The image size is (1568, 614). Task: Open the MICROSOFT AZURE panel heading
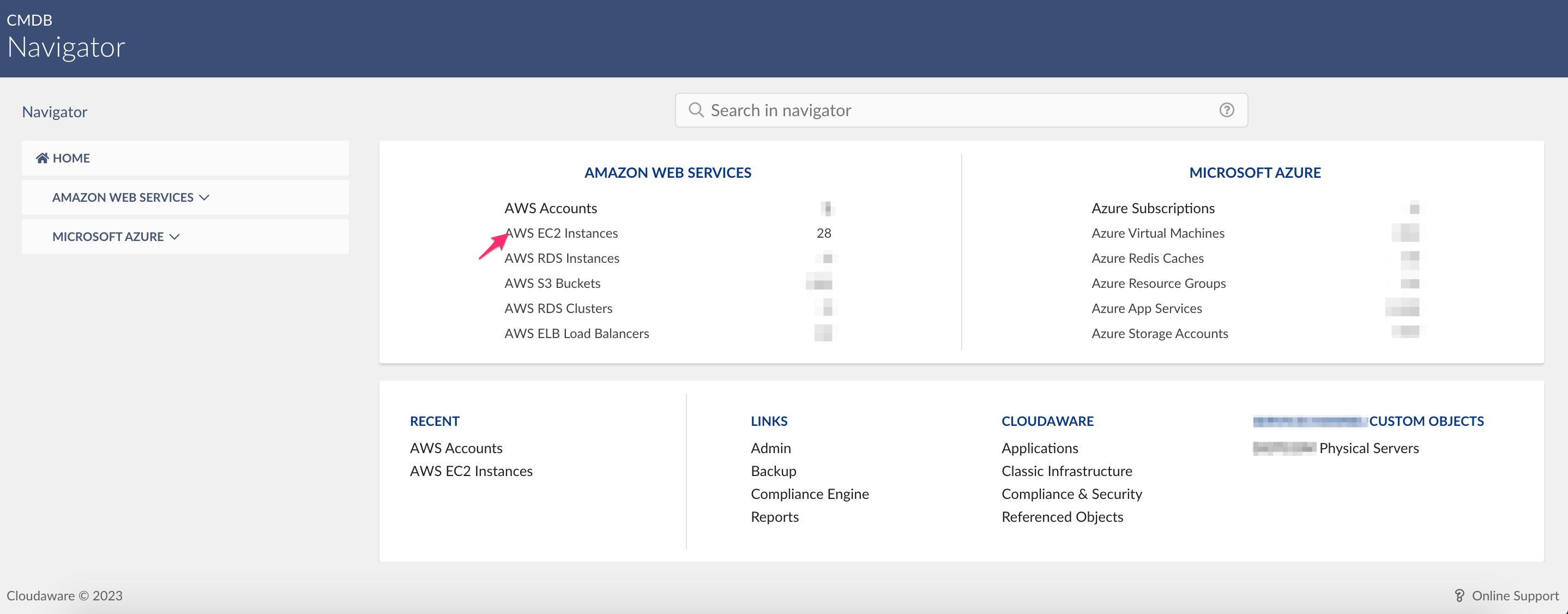click(1255, 173)
